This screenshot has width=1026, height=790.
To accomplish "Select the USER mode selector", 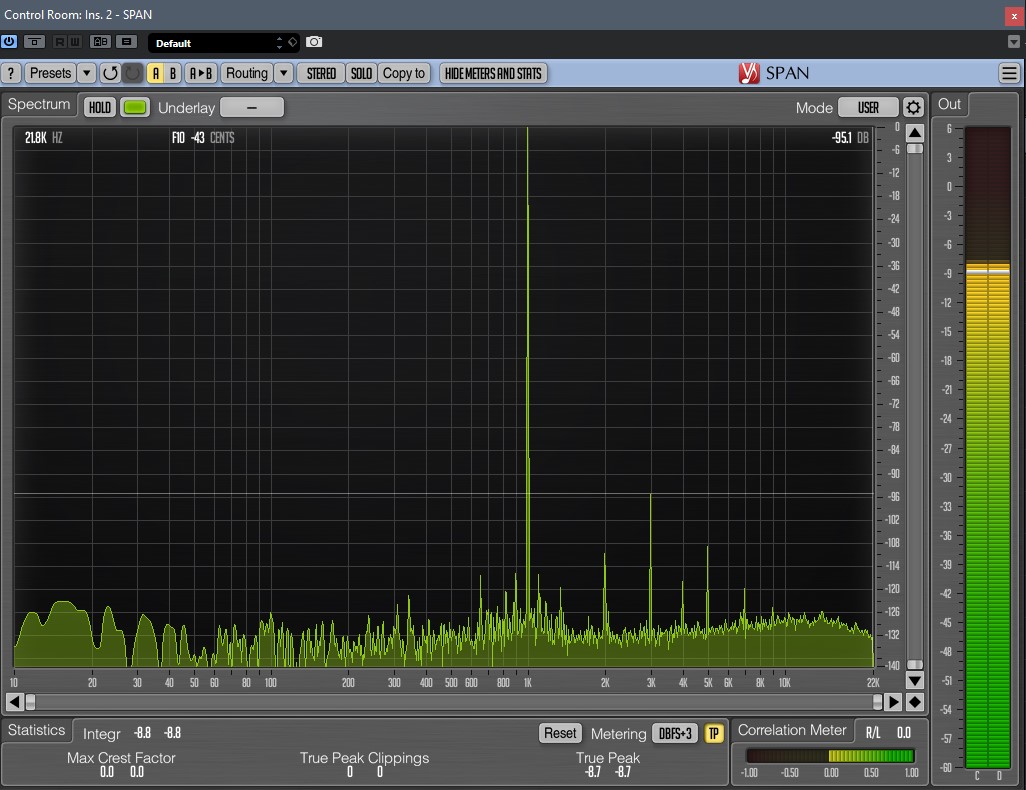I will [868, 107].
